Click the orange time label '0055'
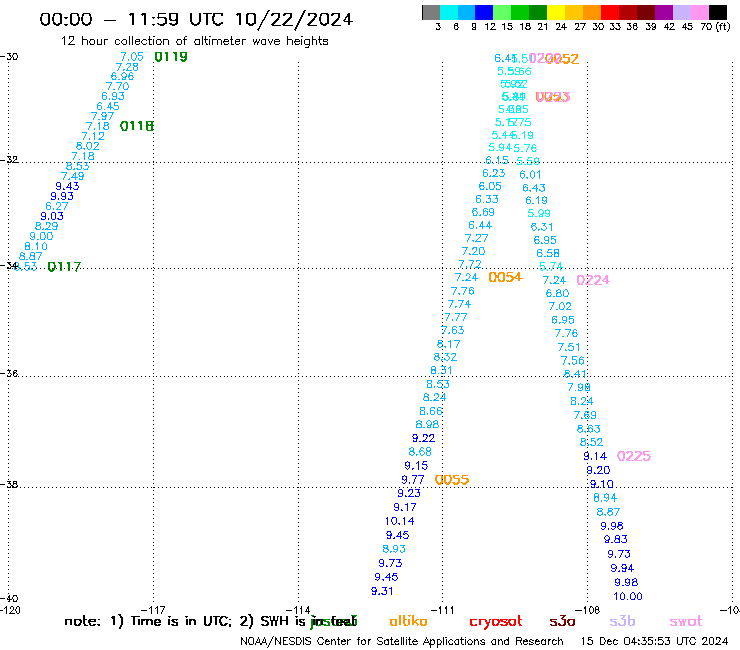The height and width of the screenshot is (650, 740). coord(452,480)
